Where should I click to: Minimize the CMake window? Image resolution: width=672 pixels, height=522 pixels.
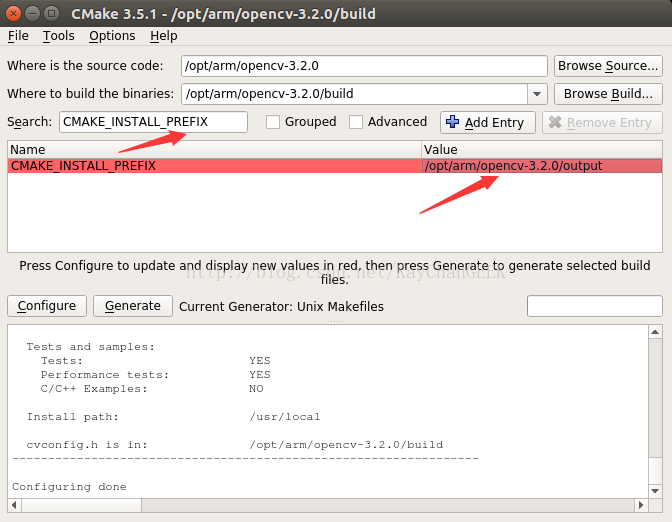click(x=33, y=14)
